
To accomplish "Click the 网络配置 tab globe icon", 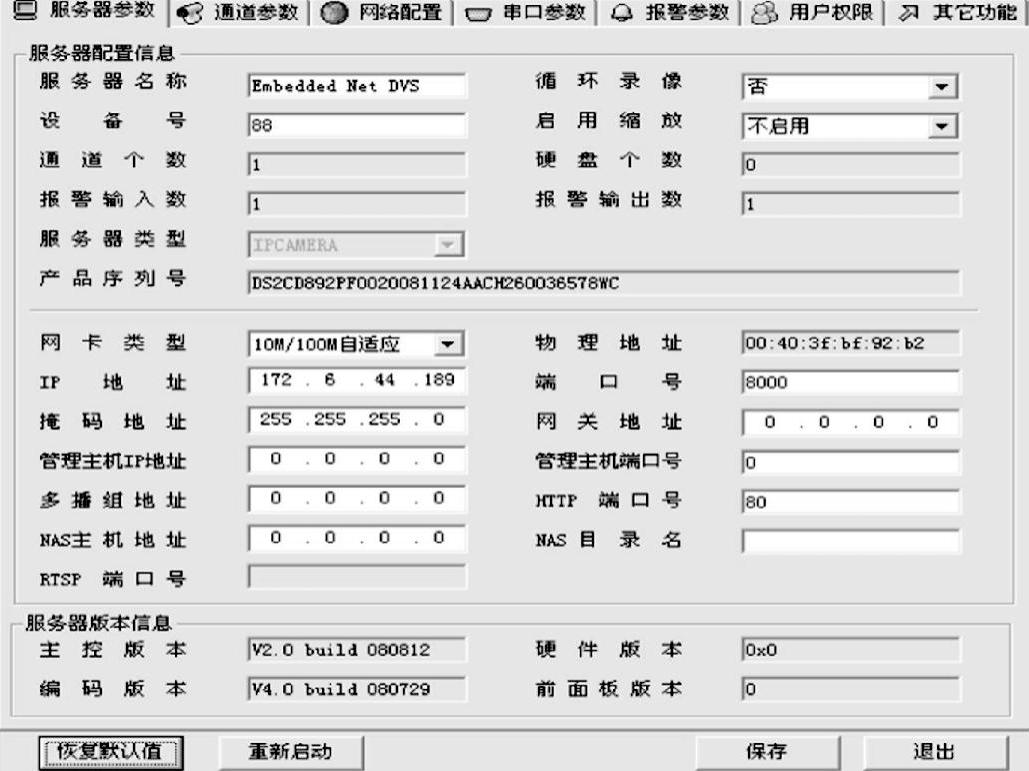I will 334,13.
